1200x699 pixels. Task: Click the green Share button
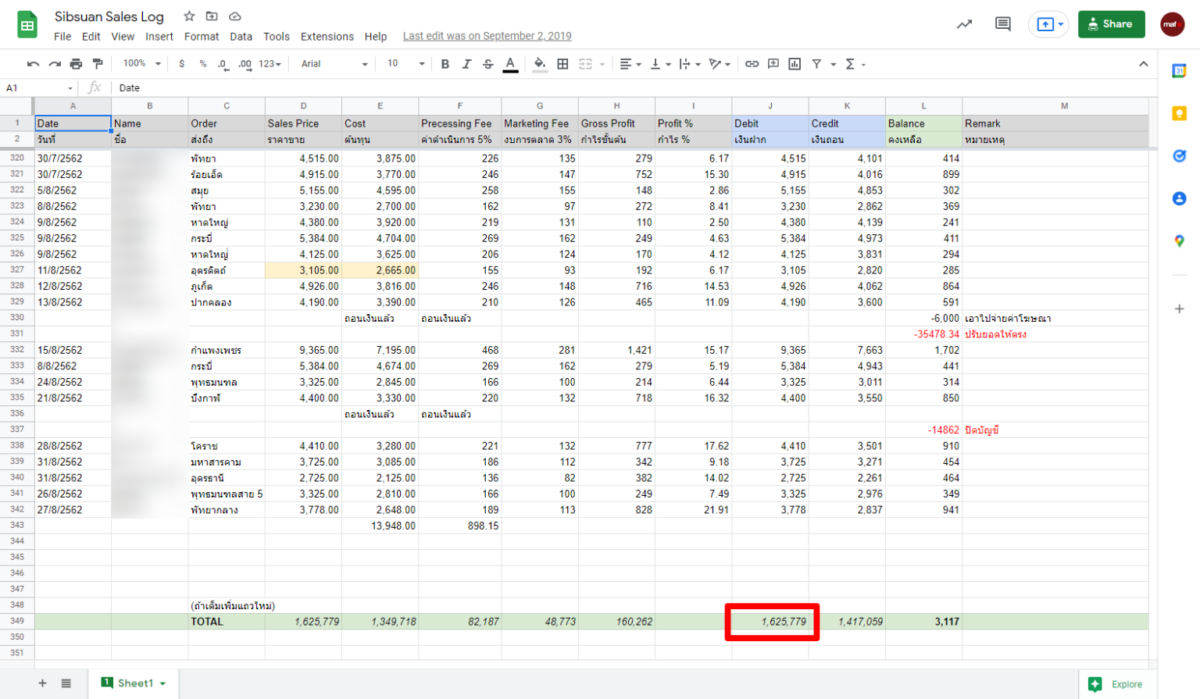pyautogui.click(x=1111, y=24)
